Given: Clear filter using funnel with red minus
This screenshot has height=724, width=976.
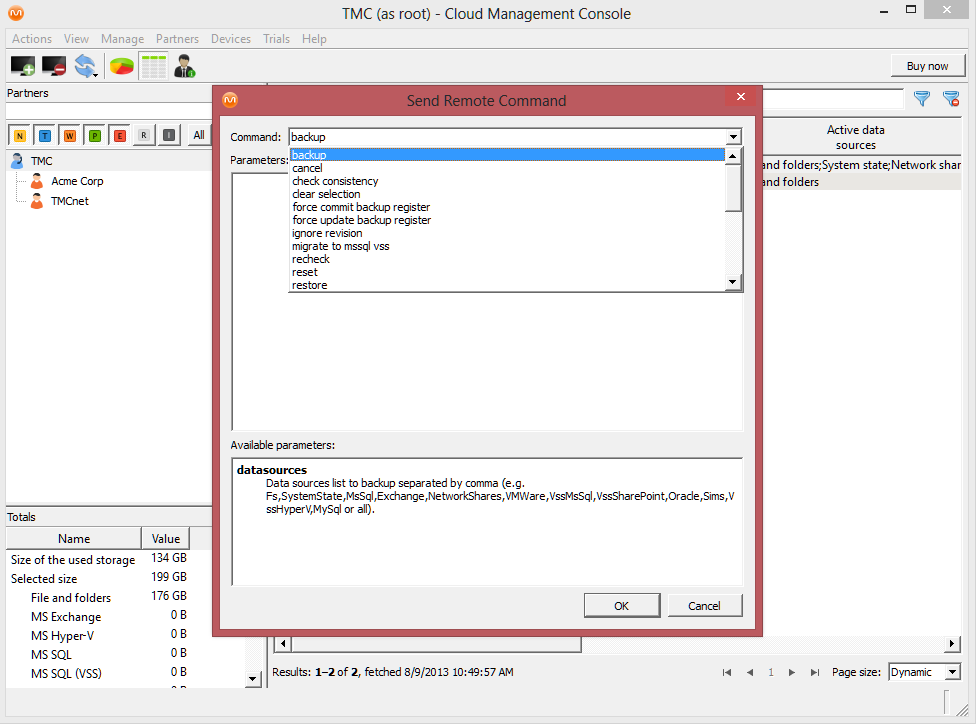Looking at the screenshot, I should 950,99.
